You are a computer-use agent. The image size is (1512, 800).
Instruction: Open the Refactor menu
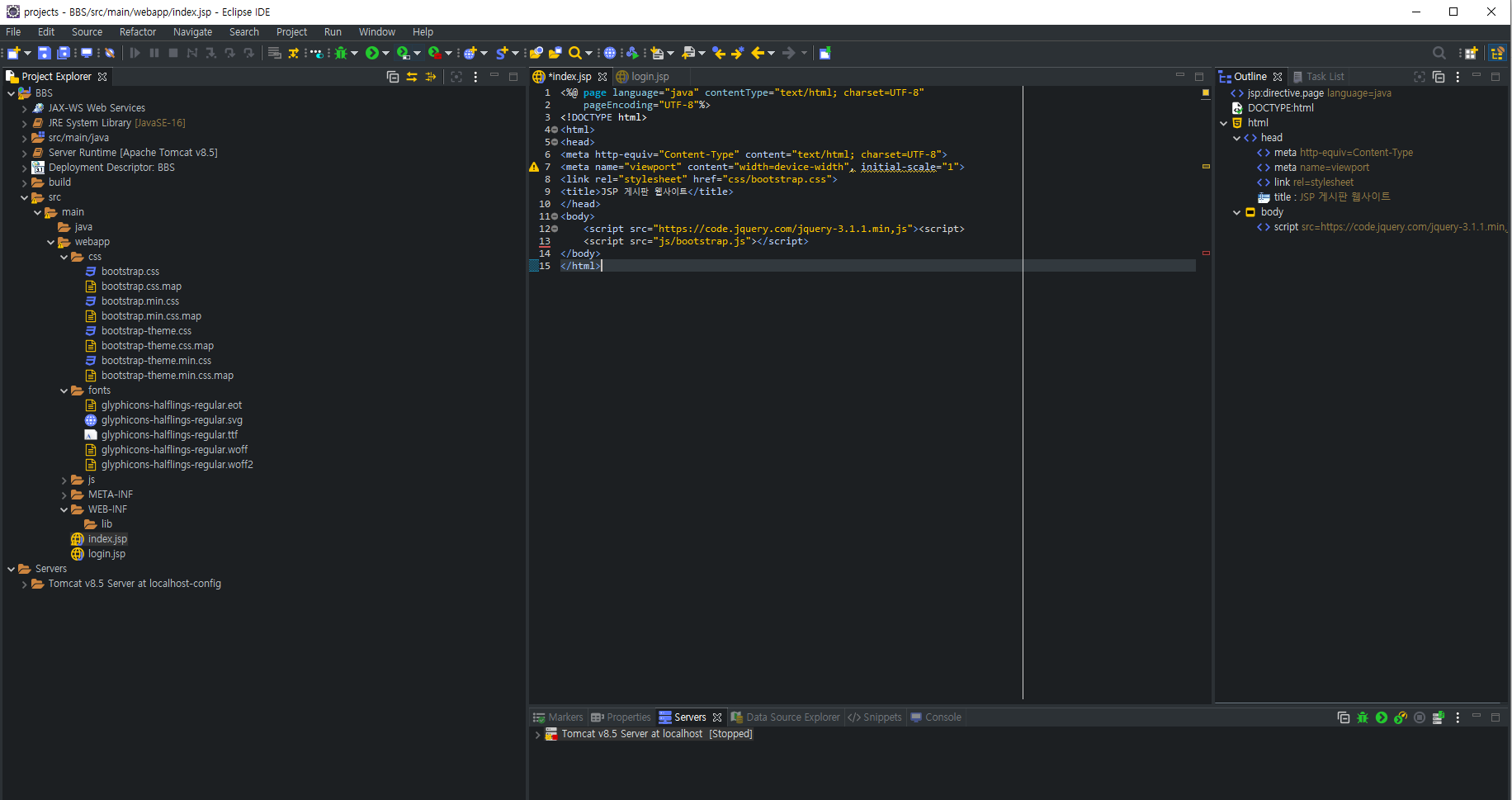click(x=138, y=32)
